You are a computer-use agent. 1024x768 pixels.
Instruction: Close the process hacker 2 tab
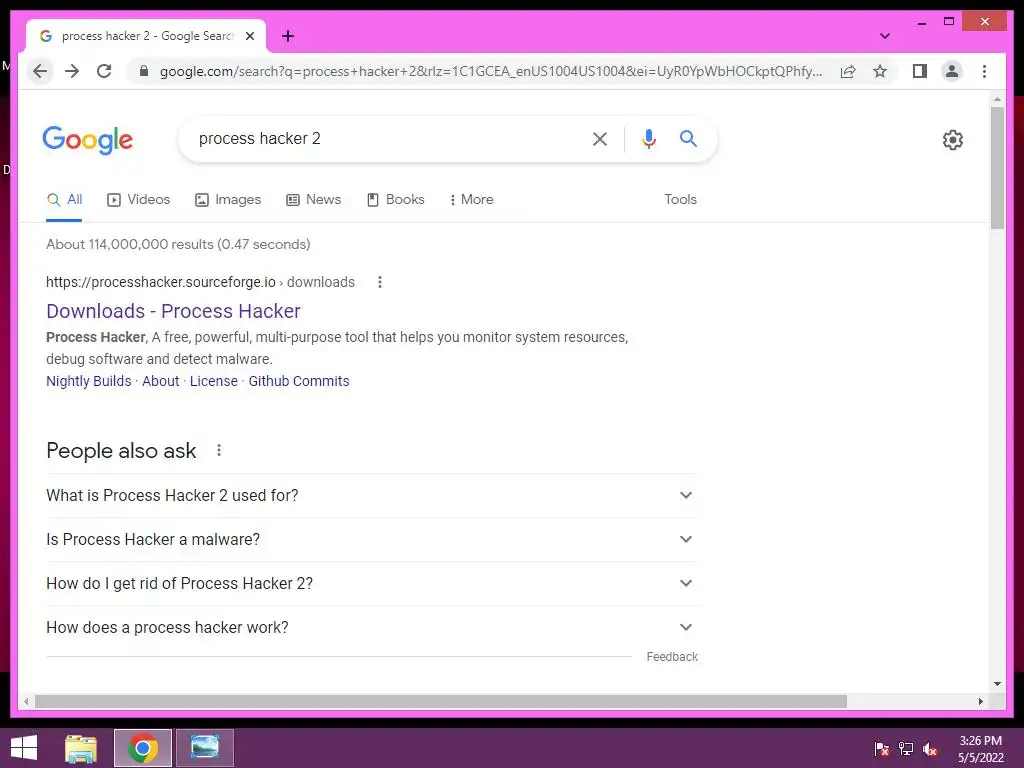coord(249,36)
